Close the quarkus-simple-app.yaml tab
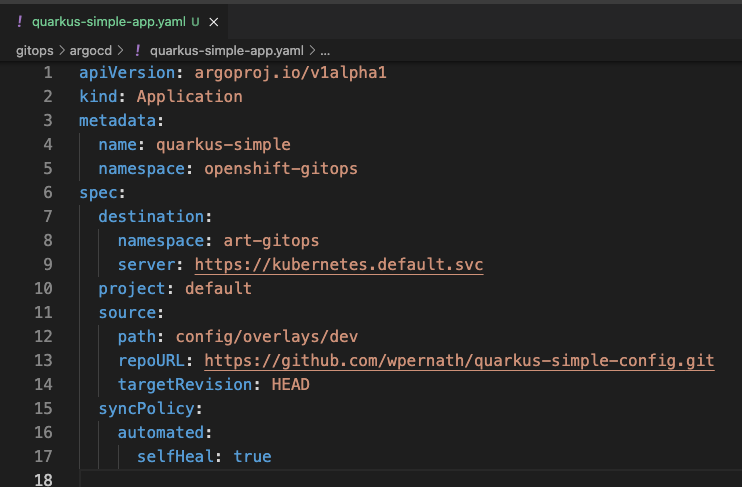The image size is (742, 487). click(x=214, y=22)
